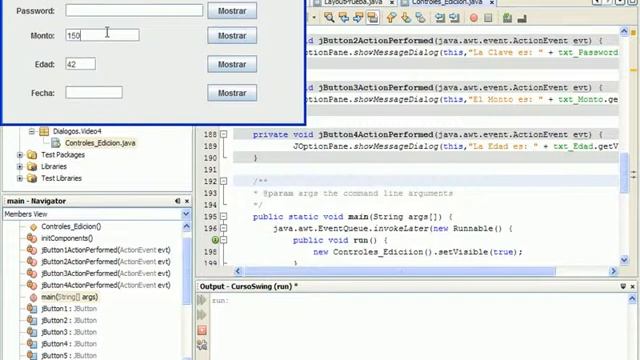Collapse the Dialogos.Video4 package node
The width and height of the screenshot is (640, 360).
(x=31, y=131)
